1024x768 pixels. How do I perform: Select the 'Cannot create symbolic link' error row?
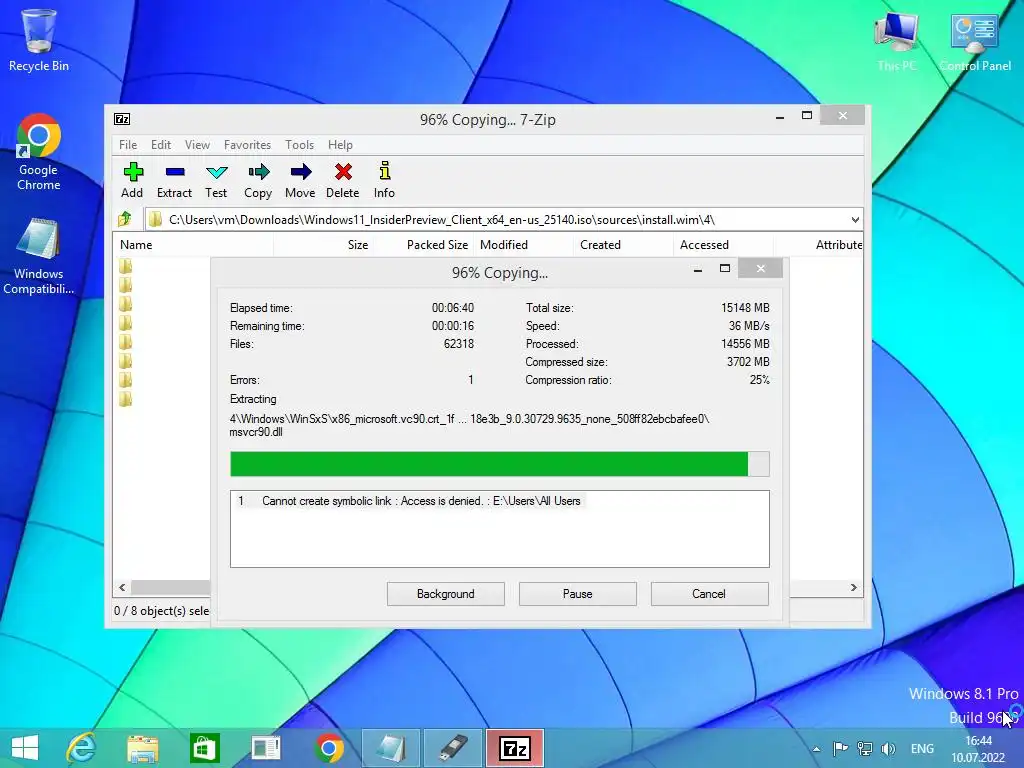point(409,501)
